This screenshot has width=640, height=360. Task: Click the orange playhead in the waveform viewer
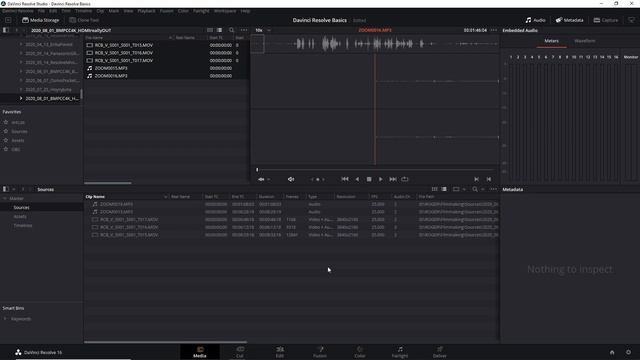point(375,109)
